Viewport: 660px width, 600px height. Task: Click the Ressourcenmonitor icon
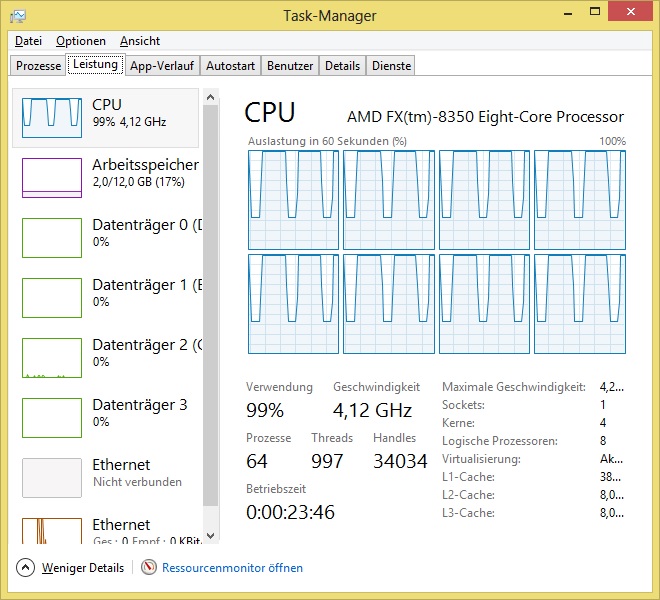149,568
